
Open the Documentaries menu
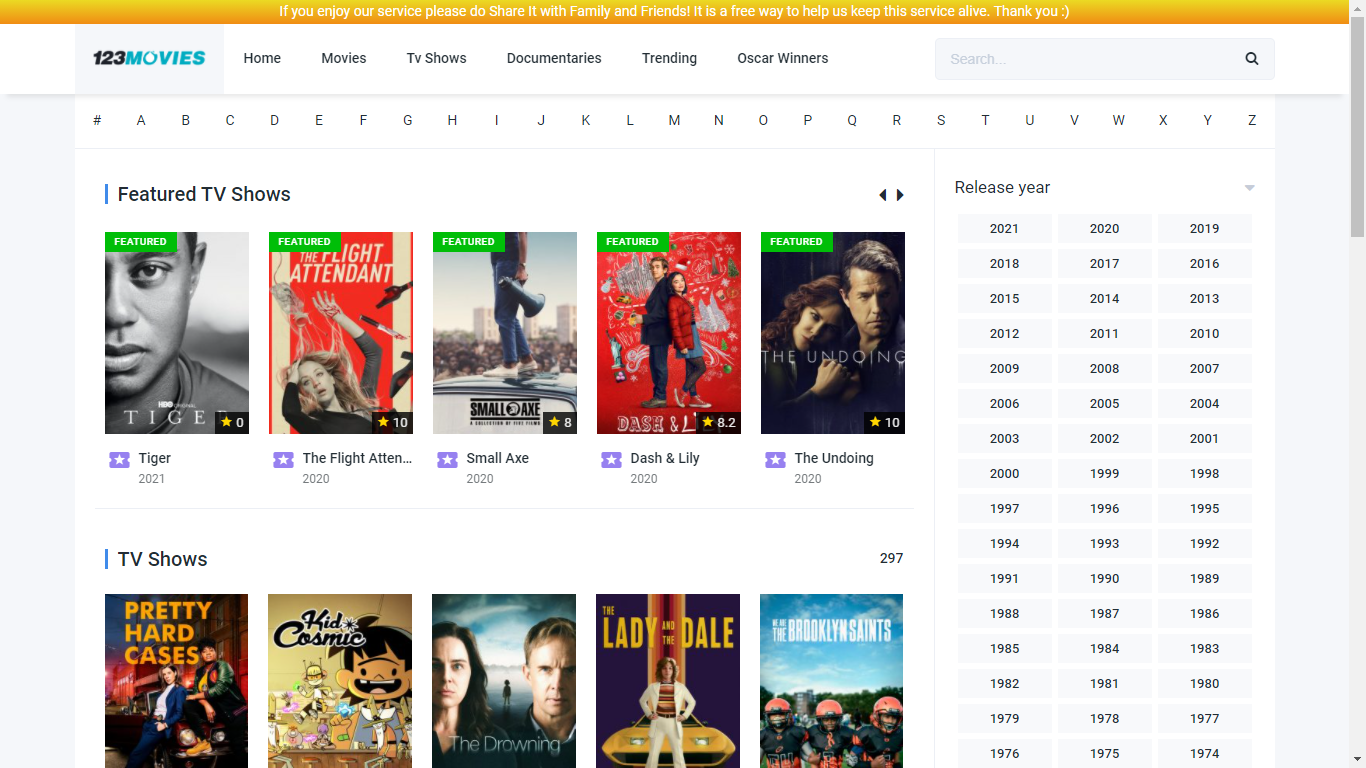click(x=554, y=58)
